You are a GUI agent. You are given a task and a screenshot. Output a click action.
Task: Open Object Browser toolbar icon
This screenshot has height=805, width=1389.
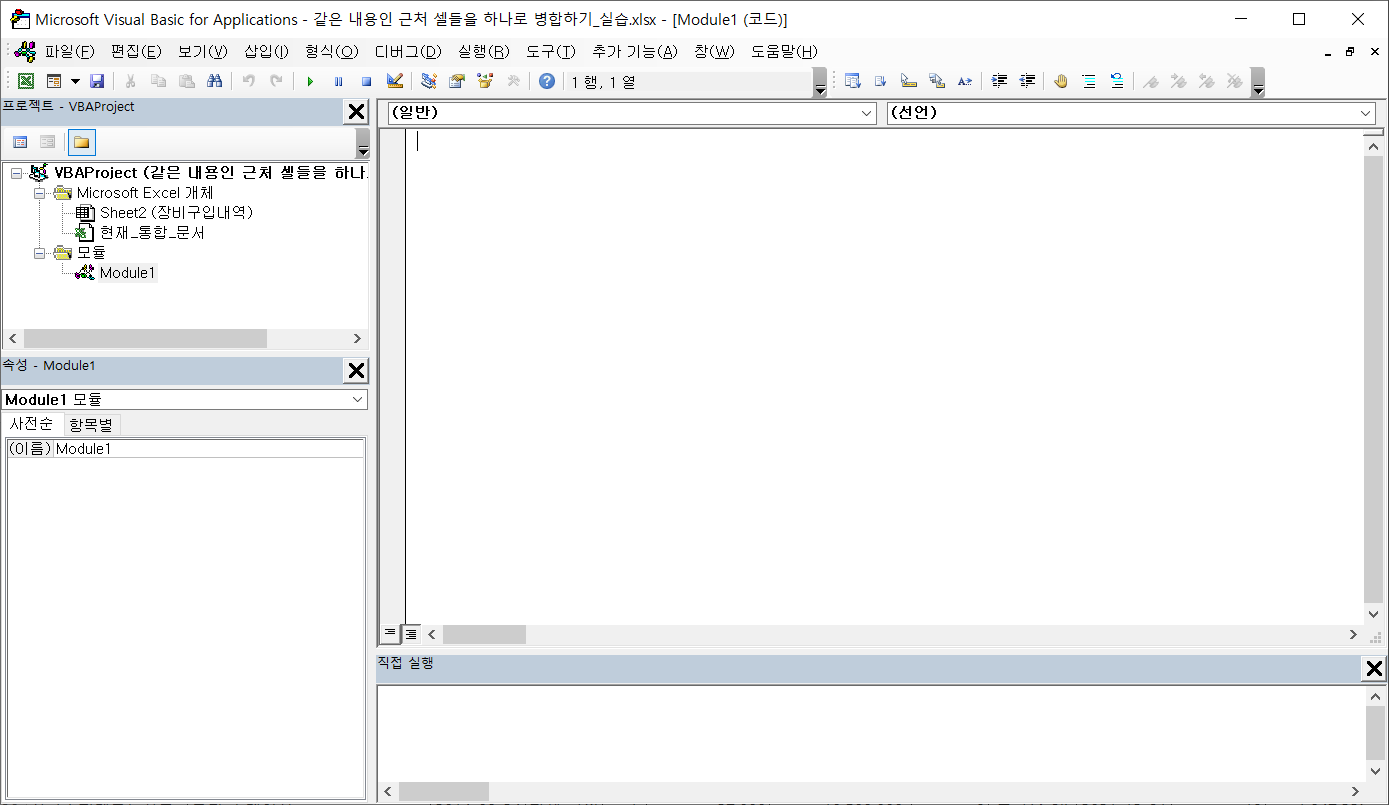(485, 81)
